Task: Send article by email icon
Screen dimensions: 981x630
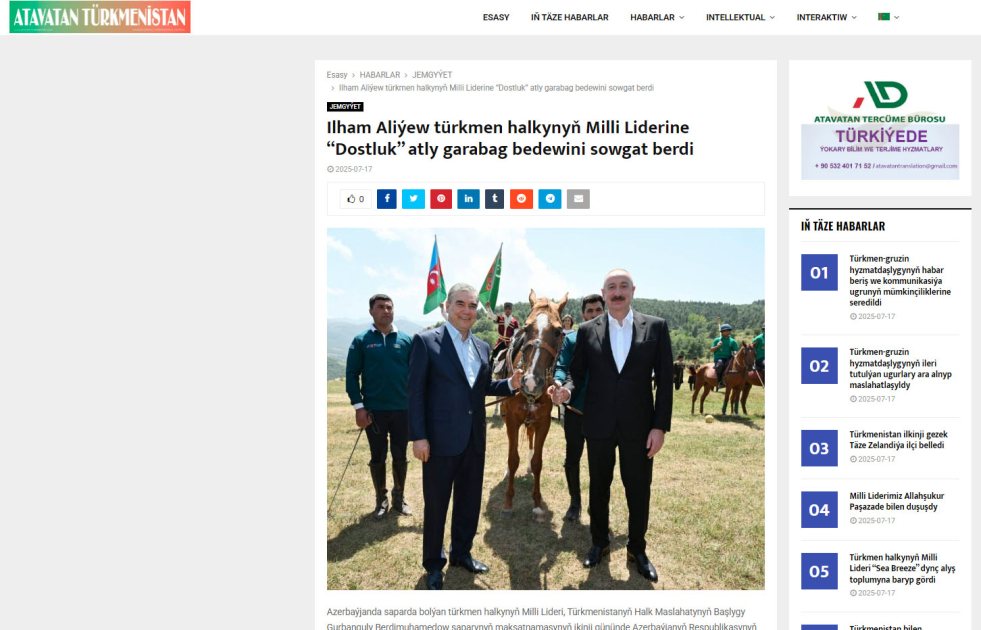Action: click(x=578, y=199)
